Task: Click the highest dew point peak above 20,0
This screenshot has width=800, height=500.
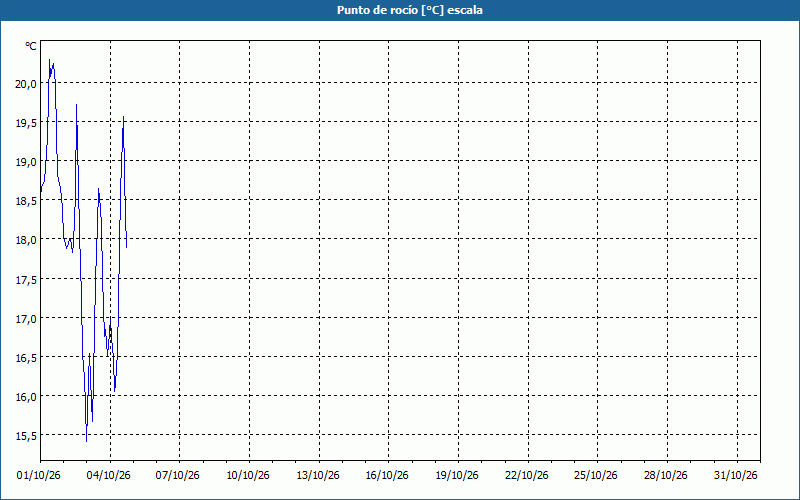Action: (49, 60)
